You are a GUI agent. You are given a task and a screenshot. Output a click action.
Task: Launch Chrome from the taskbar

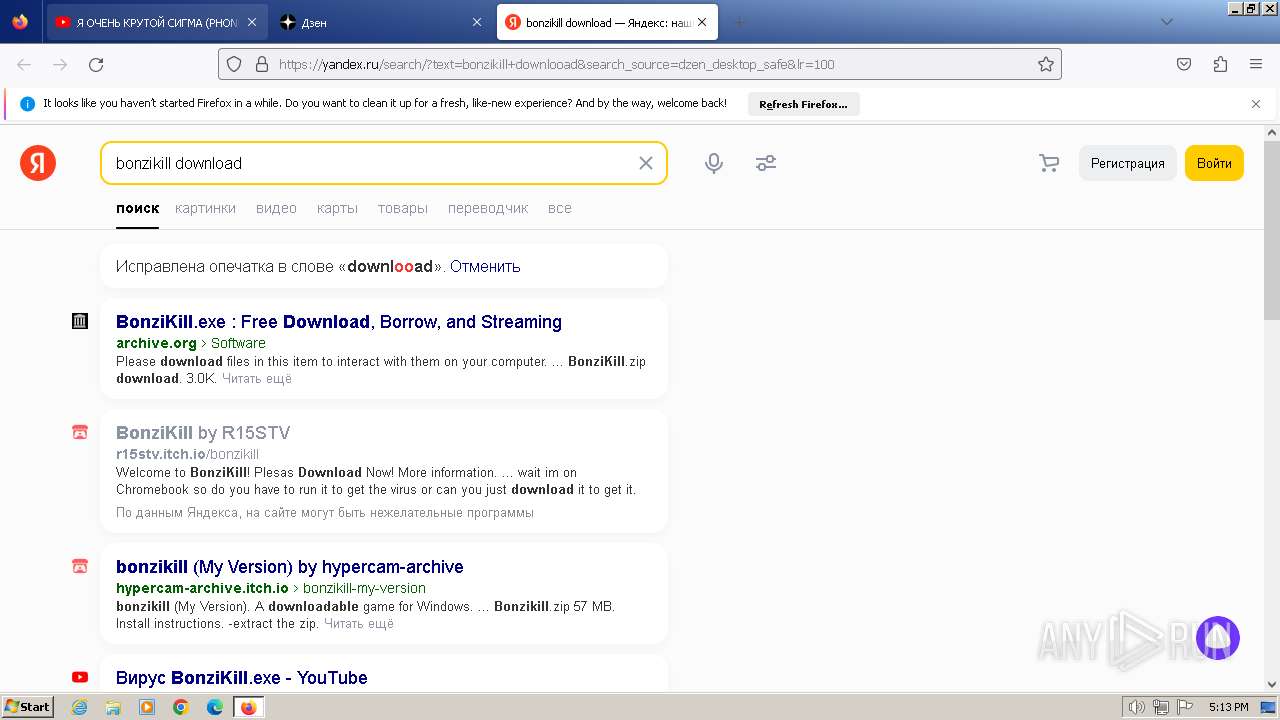(x=181, y=707)
